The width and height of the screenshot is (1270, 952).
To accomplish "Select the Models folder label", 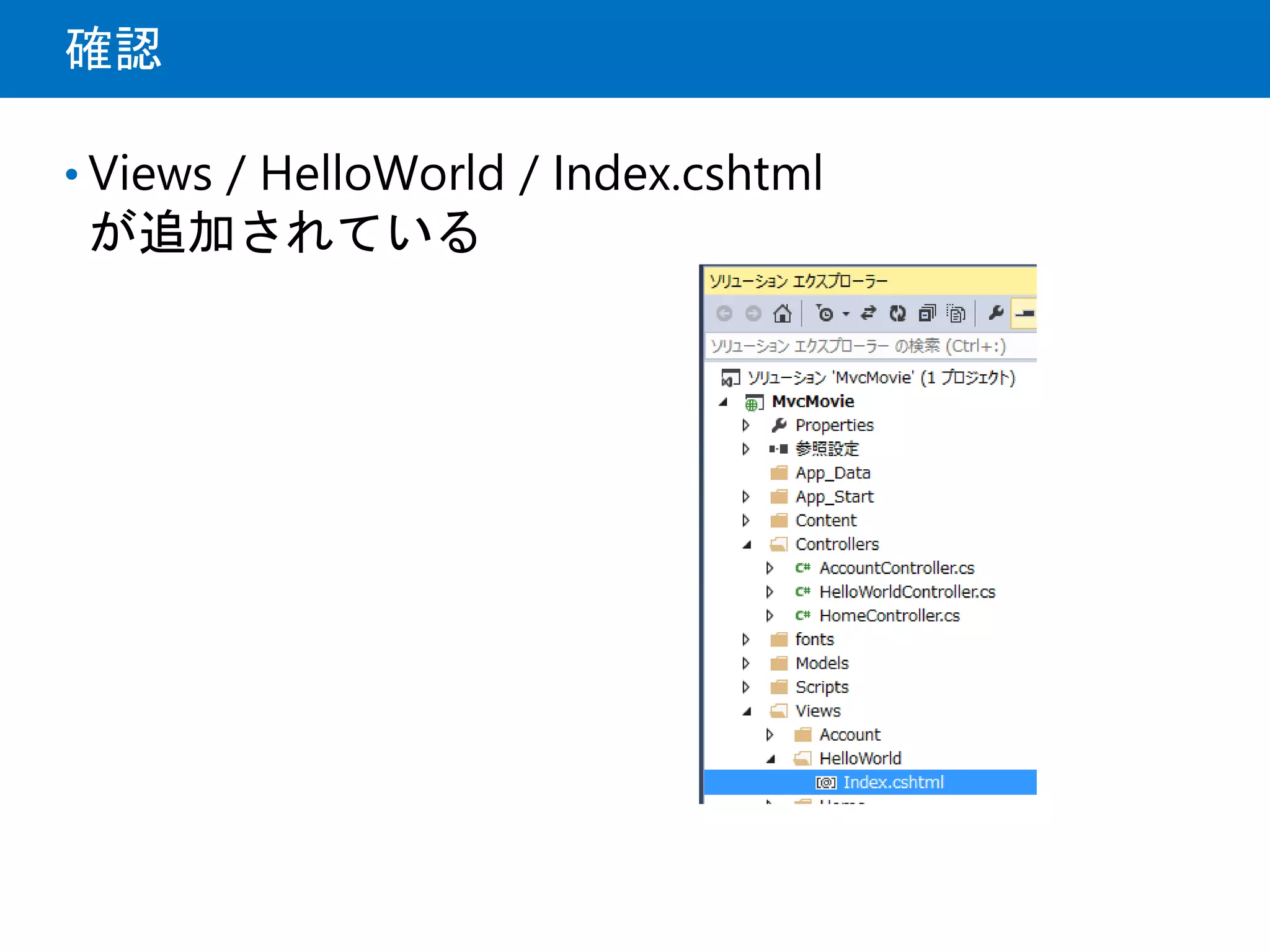I will [822, 663].
